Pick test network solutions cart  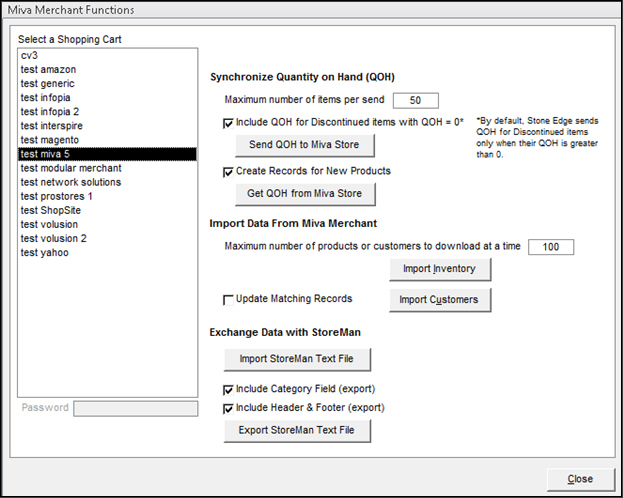107,182
